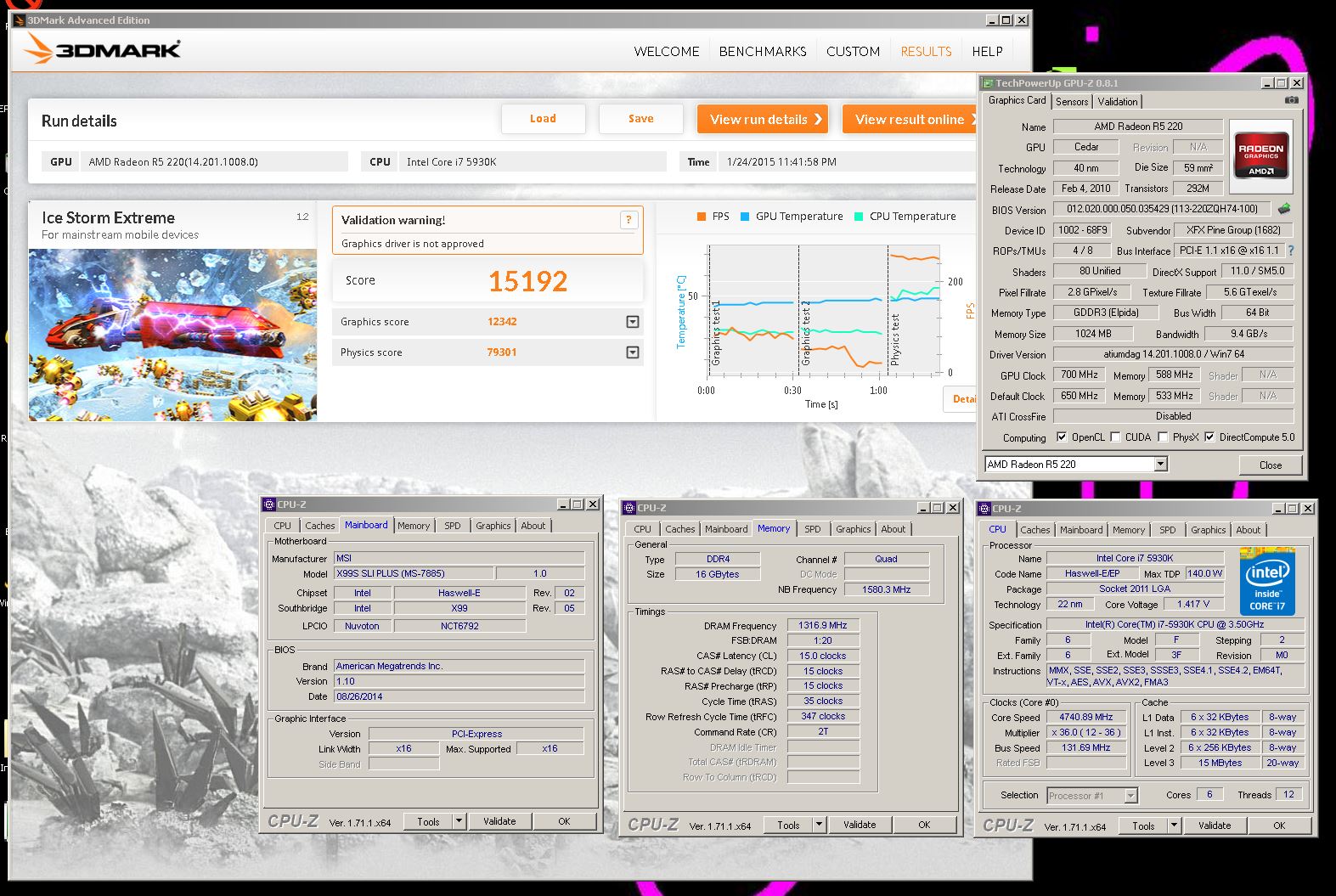1336x896 pixels.
Task: Click motherboard model X99S SLI PLUS field
Action: coord(413,573)
